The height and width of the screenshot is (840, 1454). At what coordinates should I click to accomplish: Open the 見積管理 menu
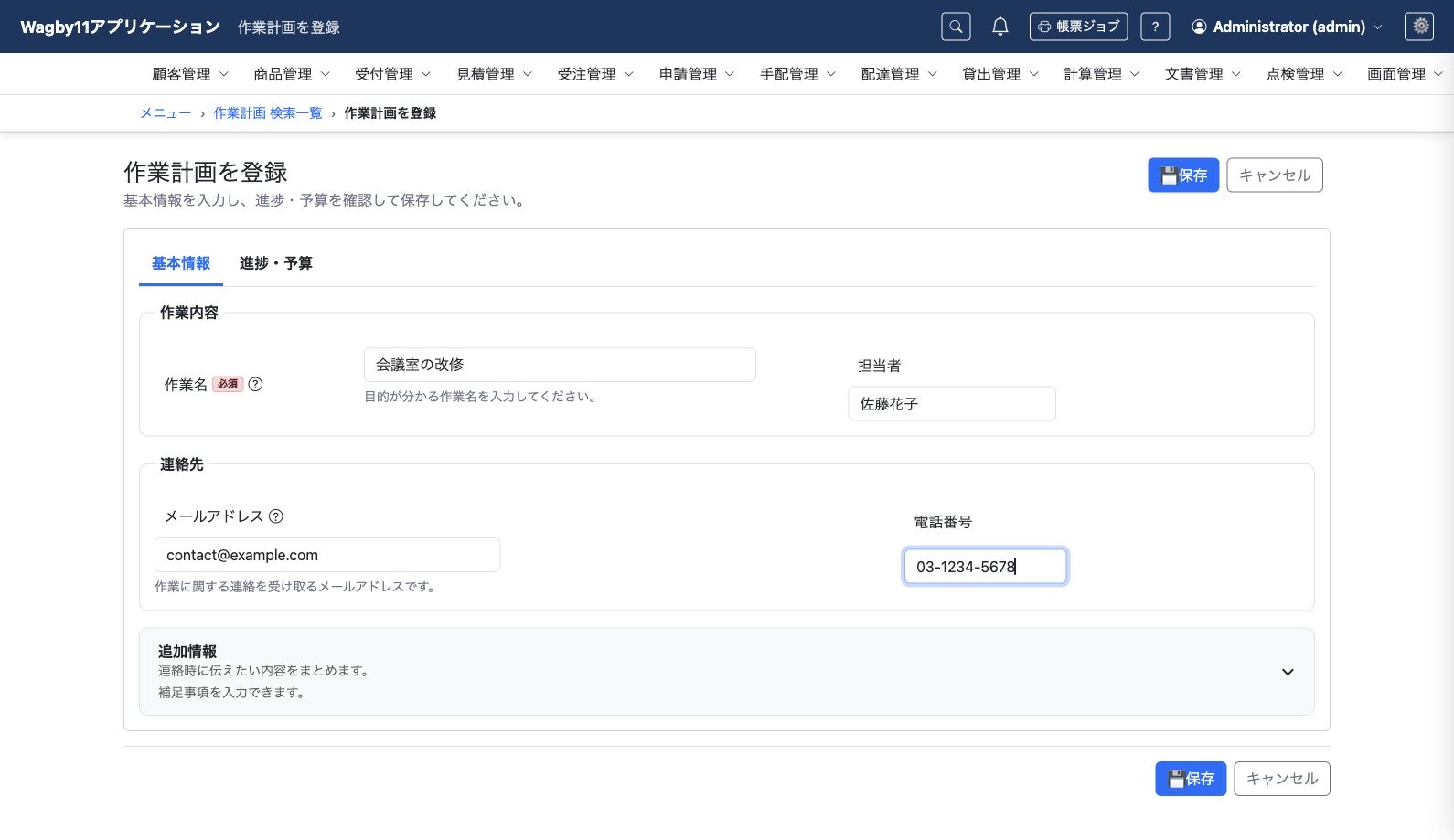pos(494,74)
